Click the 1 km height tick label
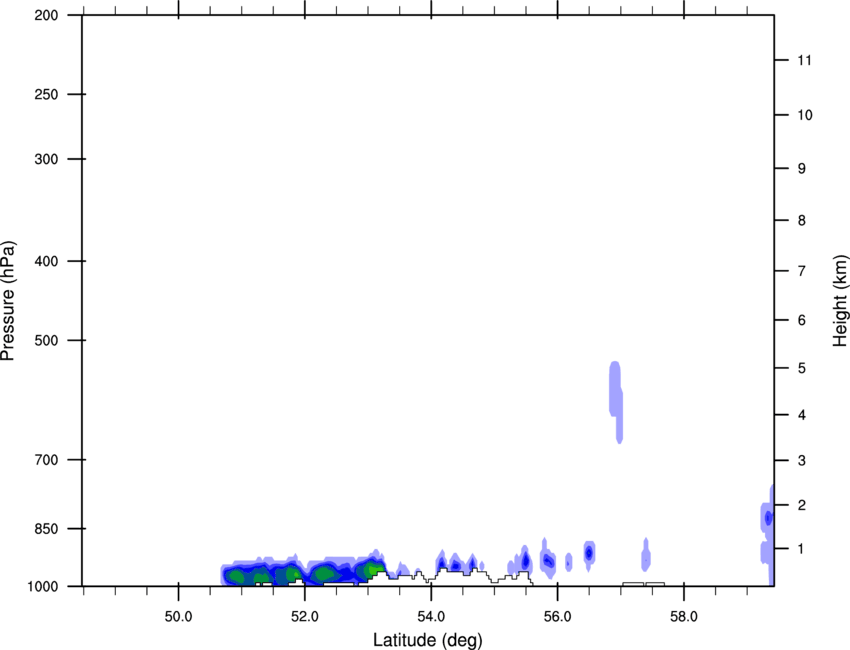The image size is (850, 650). point(802,549)
